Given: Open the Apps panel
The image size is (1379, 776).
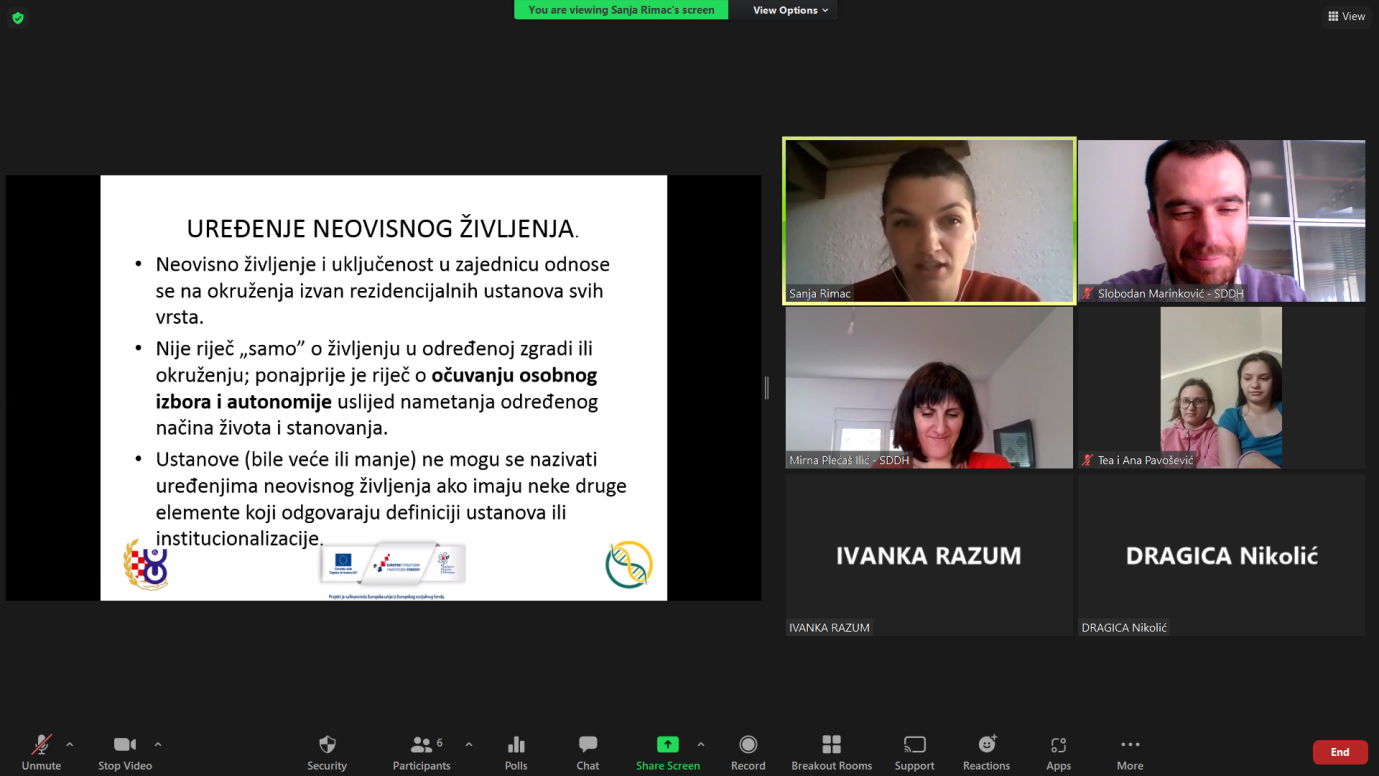Looking at the screenshot, I should [1058, 745].
